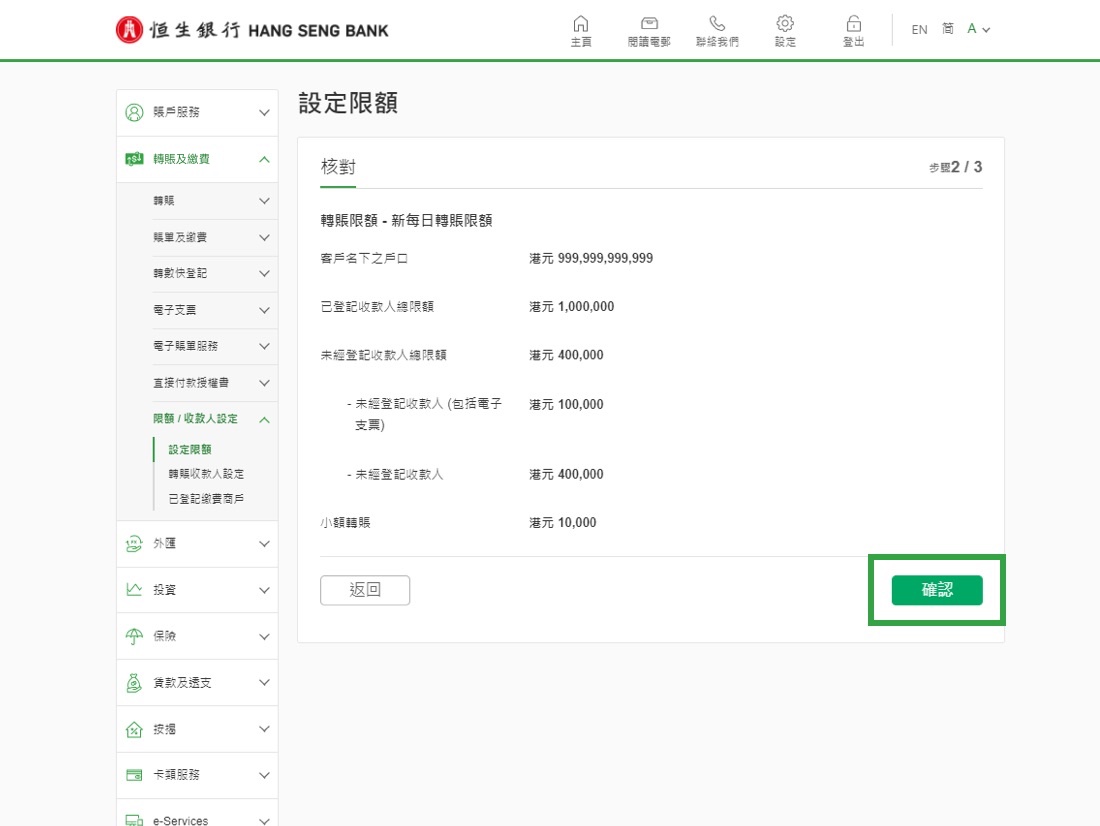Open the 閱讀電郵 mail icon

click(649, 24)
